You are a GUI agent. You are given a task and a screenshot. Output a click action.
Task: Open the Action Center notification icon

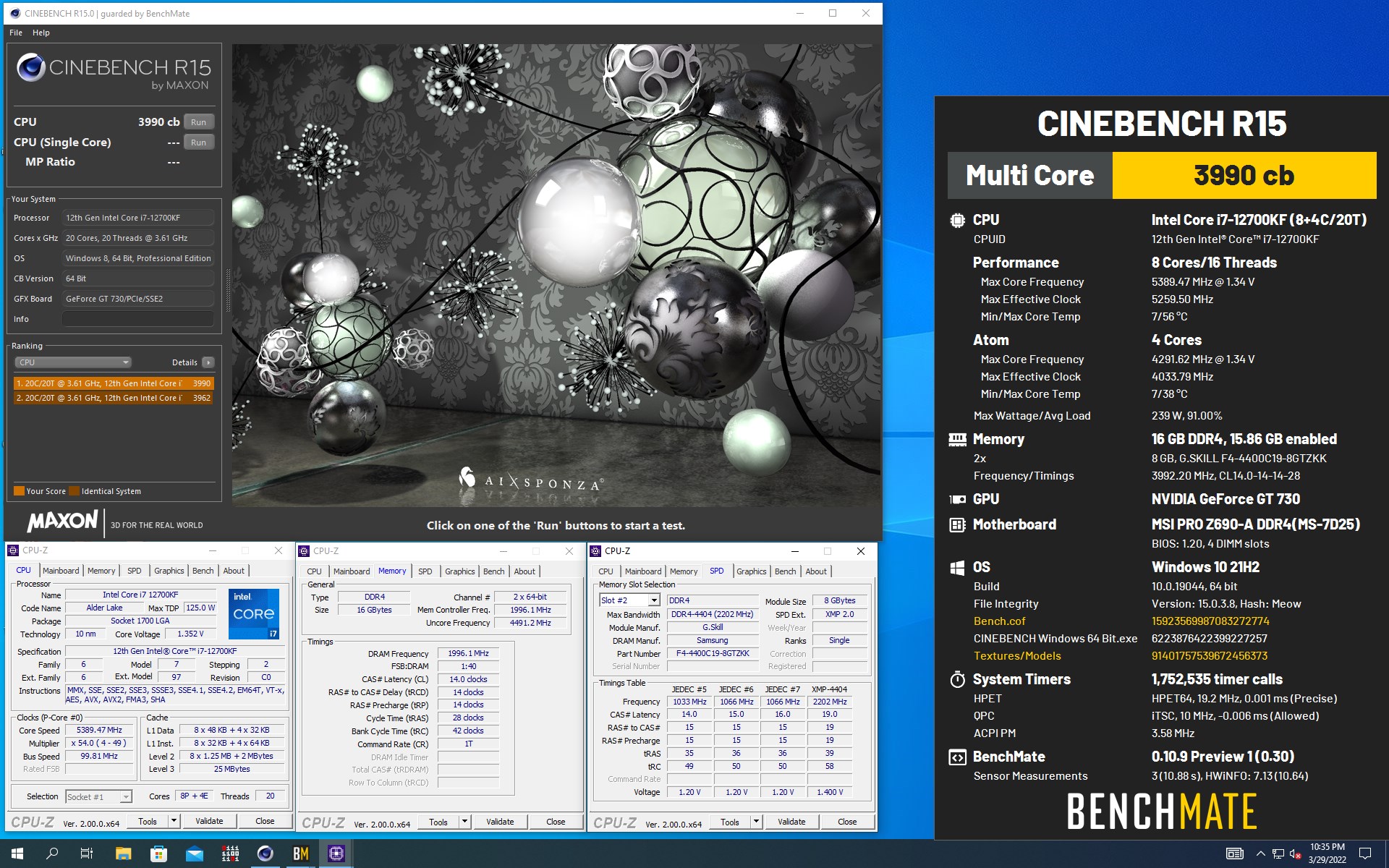(1365, 854)
